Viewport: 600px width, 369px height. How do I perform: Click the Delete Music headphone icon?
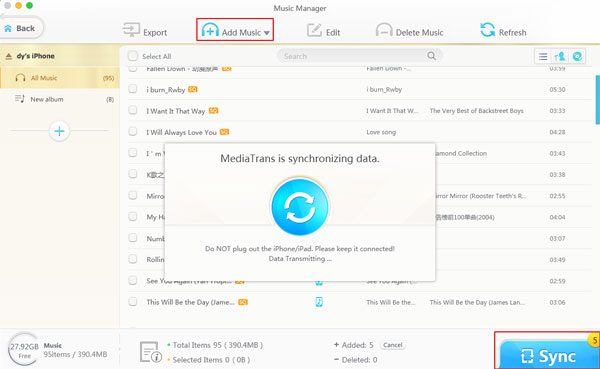[x=384, y=29]
